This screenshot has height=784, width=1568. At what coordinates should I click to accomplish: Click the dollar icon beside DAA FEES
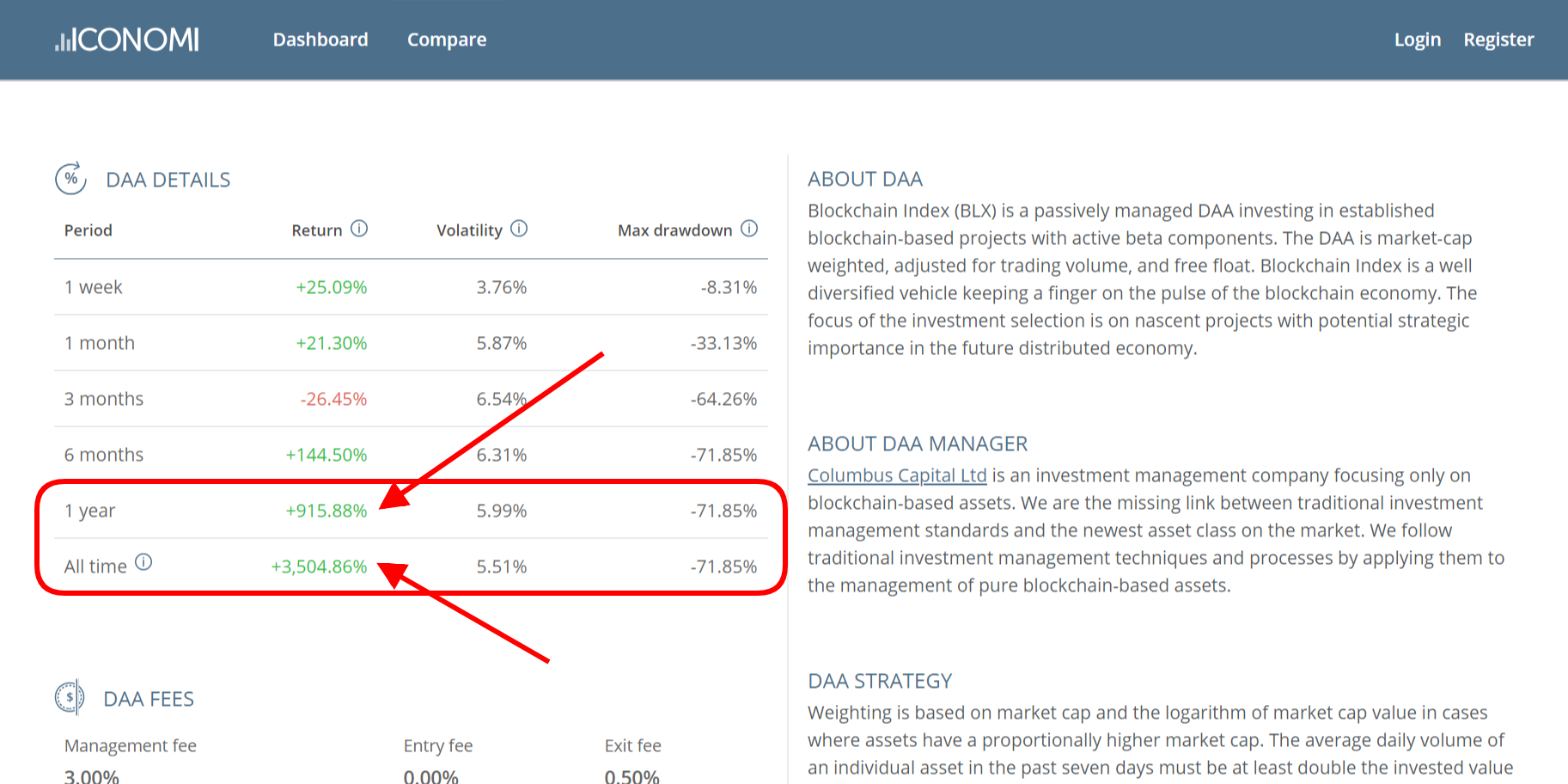pyautogui.click(x=70, y=697)
